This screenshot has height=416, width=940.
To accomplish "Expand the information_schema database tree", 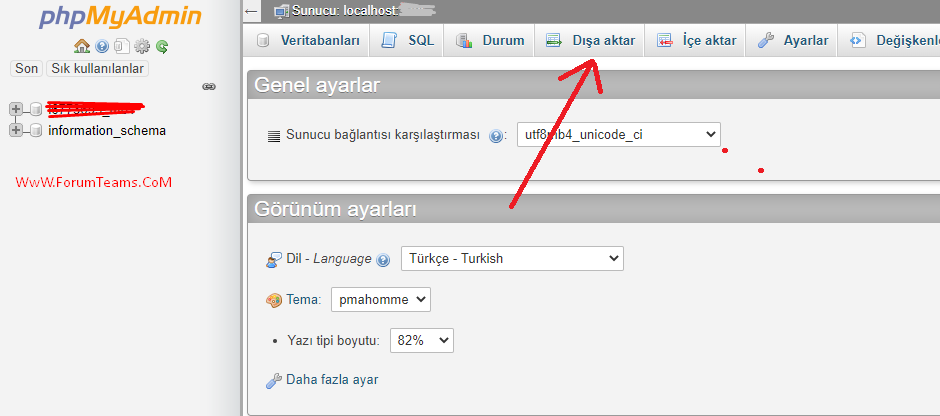I will [16, 130].
